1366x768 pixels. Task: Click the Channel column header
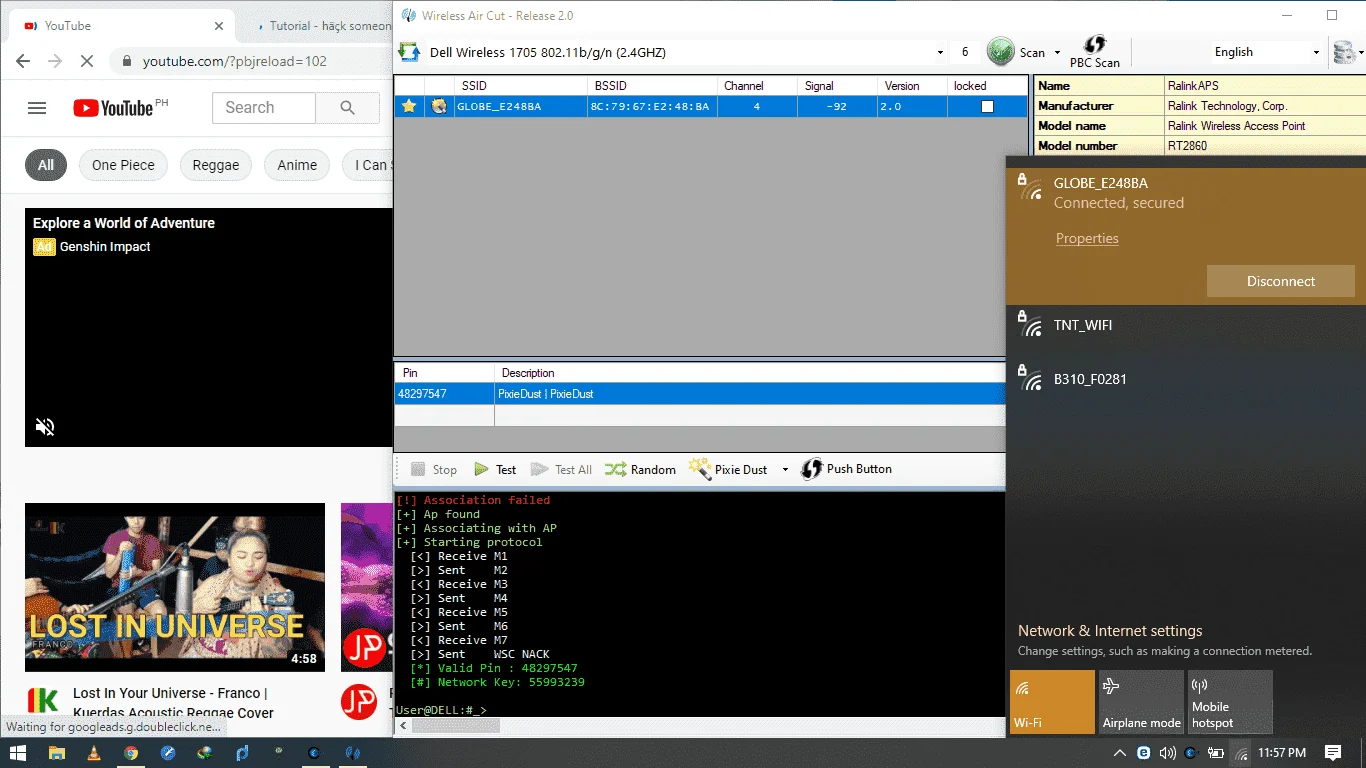757,86
